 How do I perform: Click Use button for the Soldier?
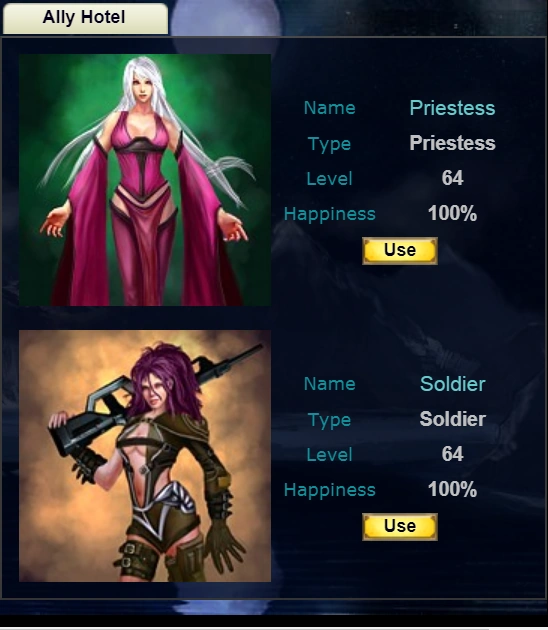pos(400,527)
